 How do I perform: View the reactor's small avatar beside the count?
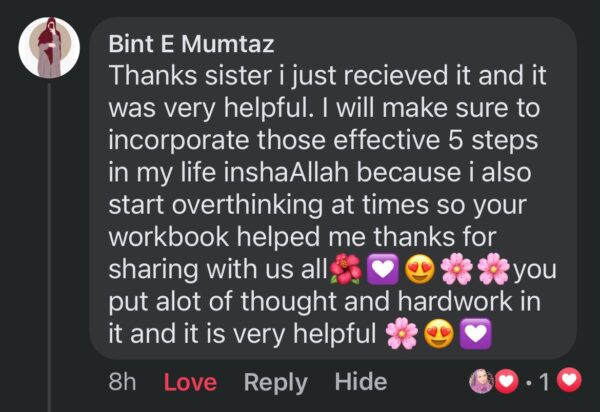(x=482, y=381)
